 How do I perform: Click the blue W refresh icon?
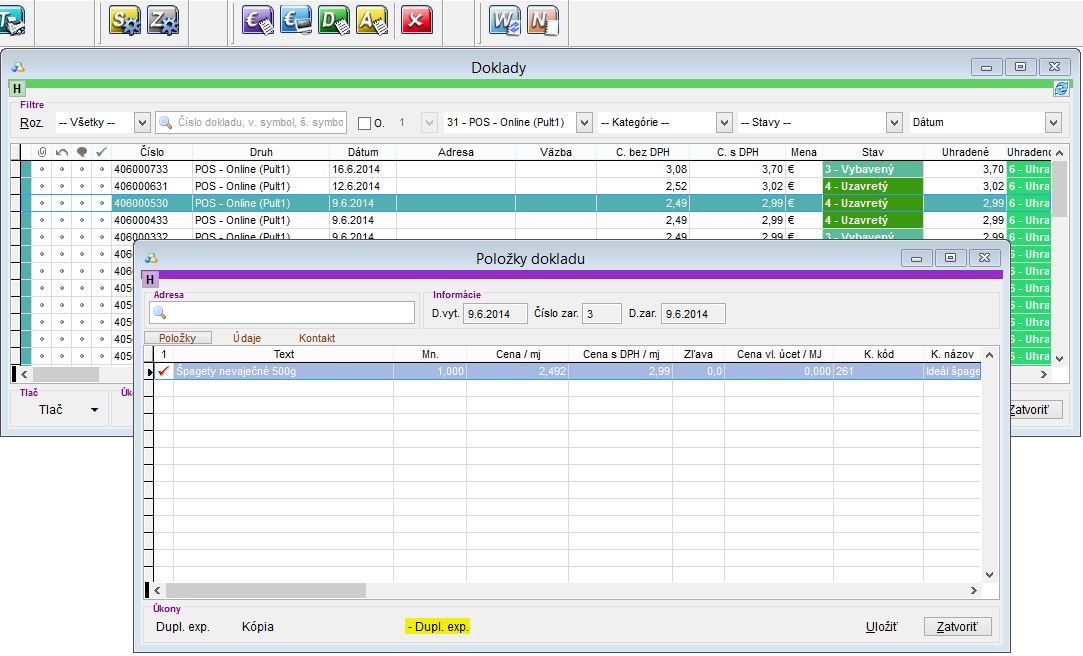[x=505, y=20]
